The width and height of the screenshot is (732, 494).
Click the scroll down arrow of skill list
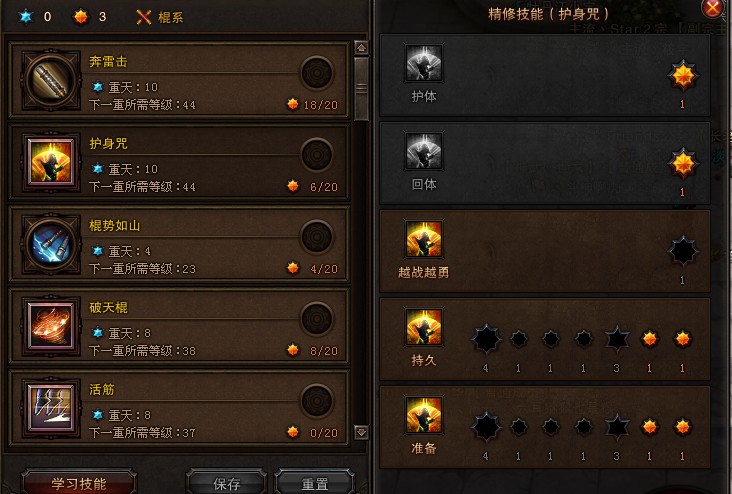361,432
